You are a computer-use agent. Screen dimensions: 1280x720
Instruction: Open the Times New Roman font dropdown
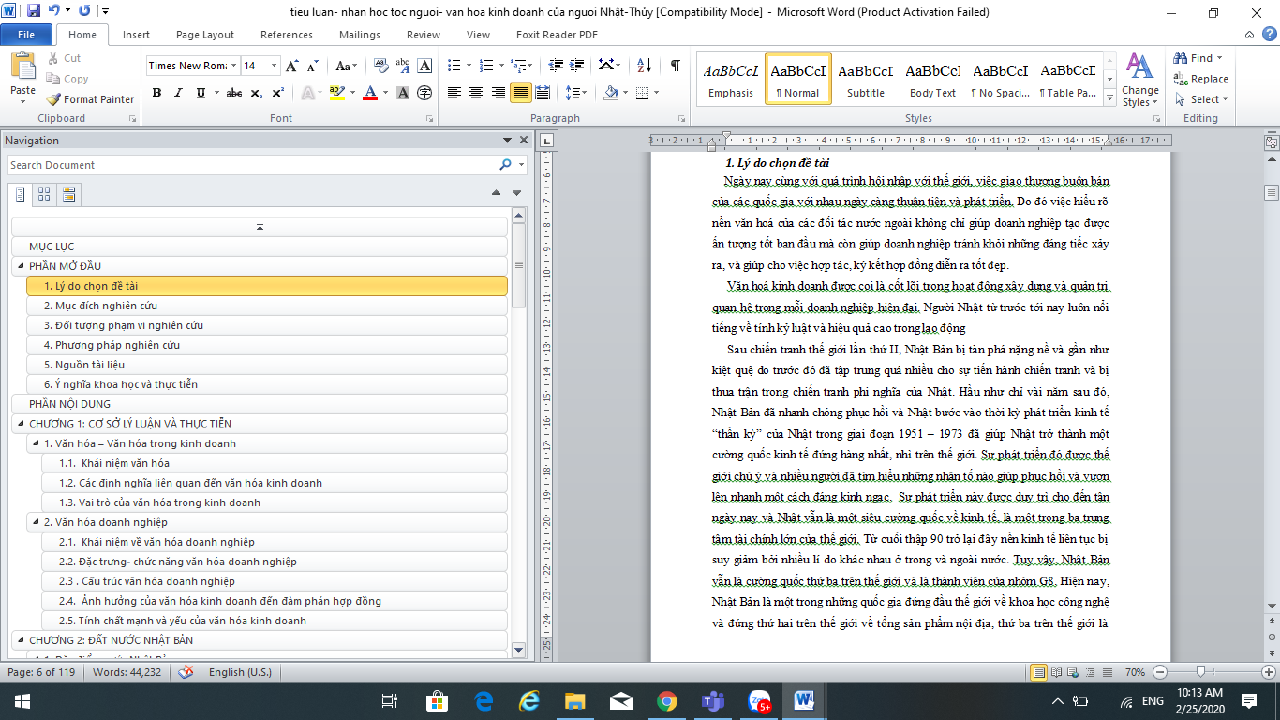(234, 65)
